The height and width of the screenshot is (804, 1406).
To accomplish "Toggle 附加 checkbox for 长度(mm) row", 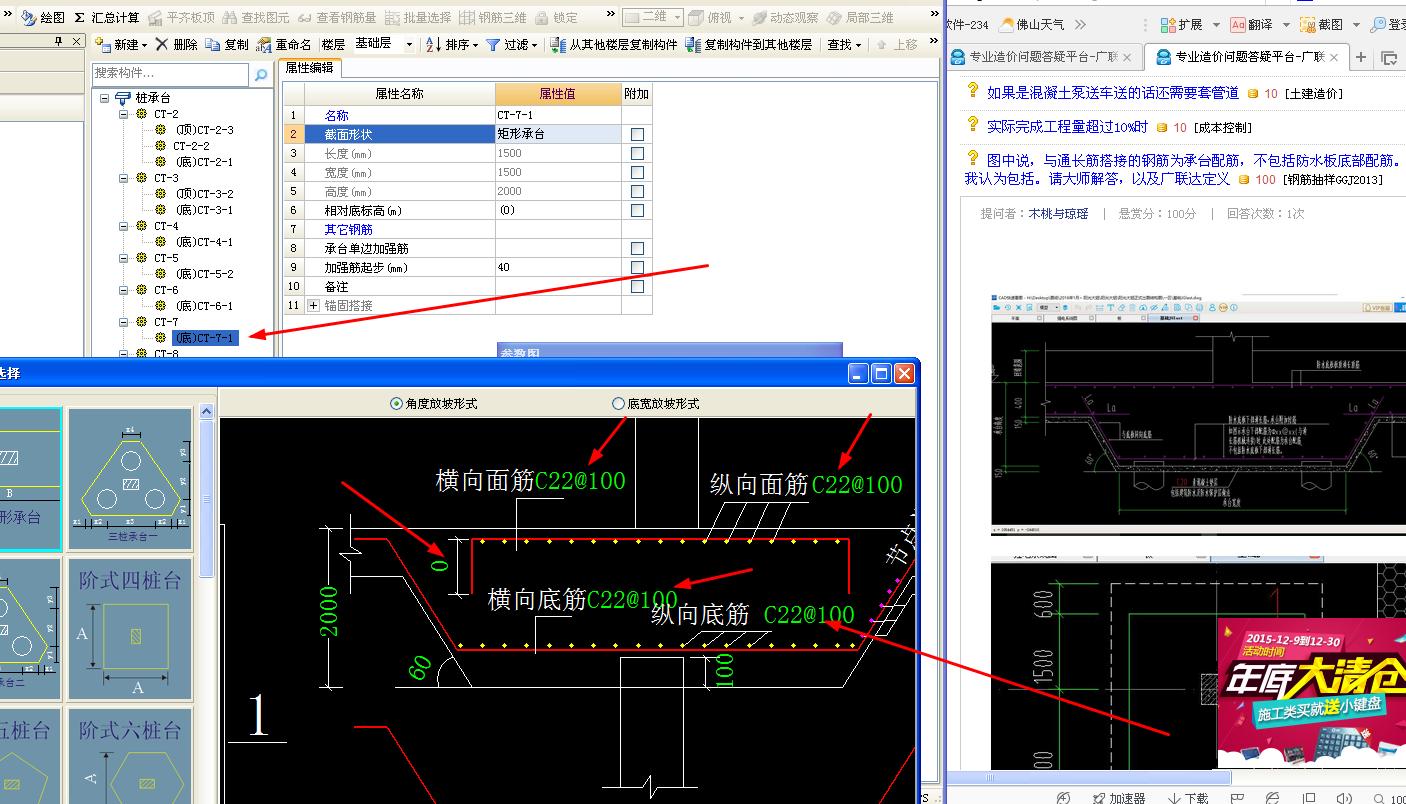I will [x=637, y=153].
